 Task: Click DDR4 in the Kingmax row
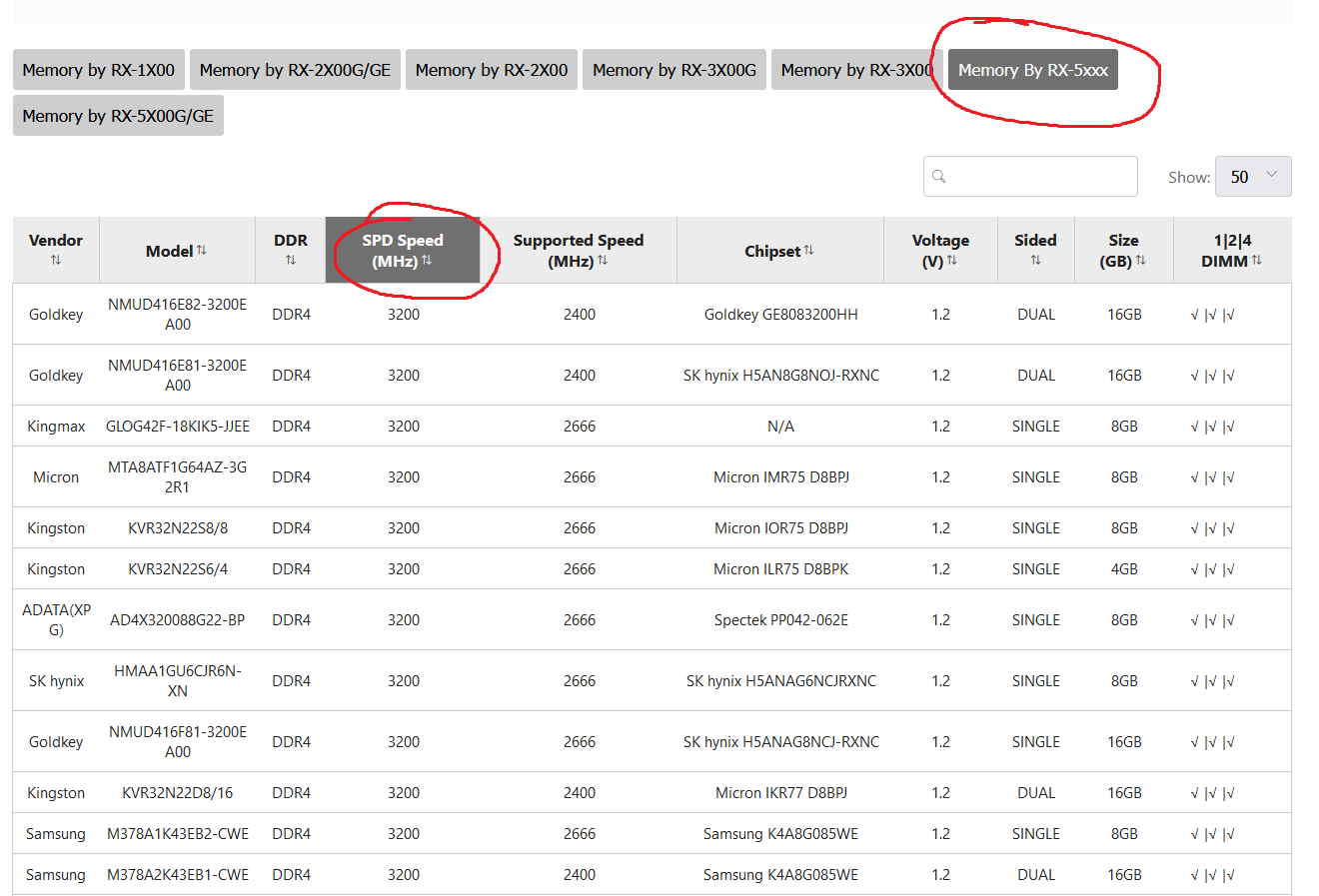click(x=291, y=426)
